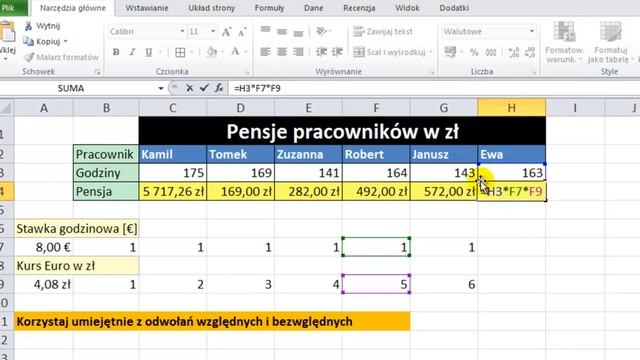Viewport: 640px width, 360px height.
Task: Expand the underline style dropdown arrow
Action: click(160, 52)
